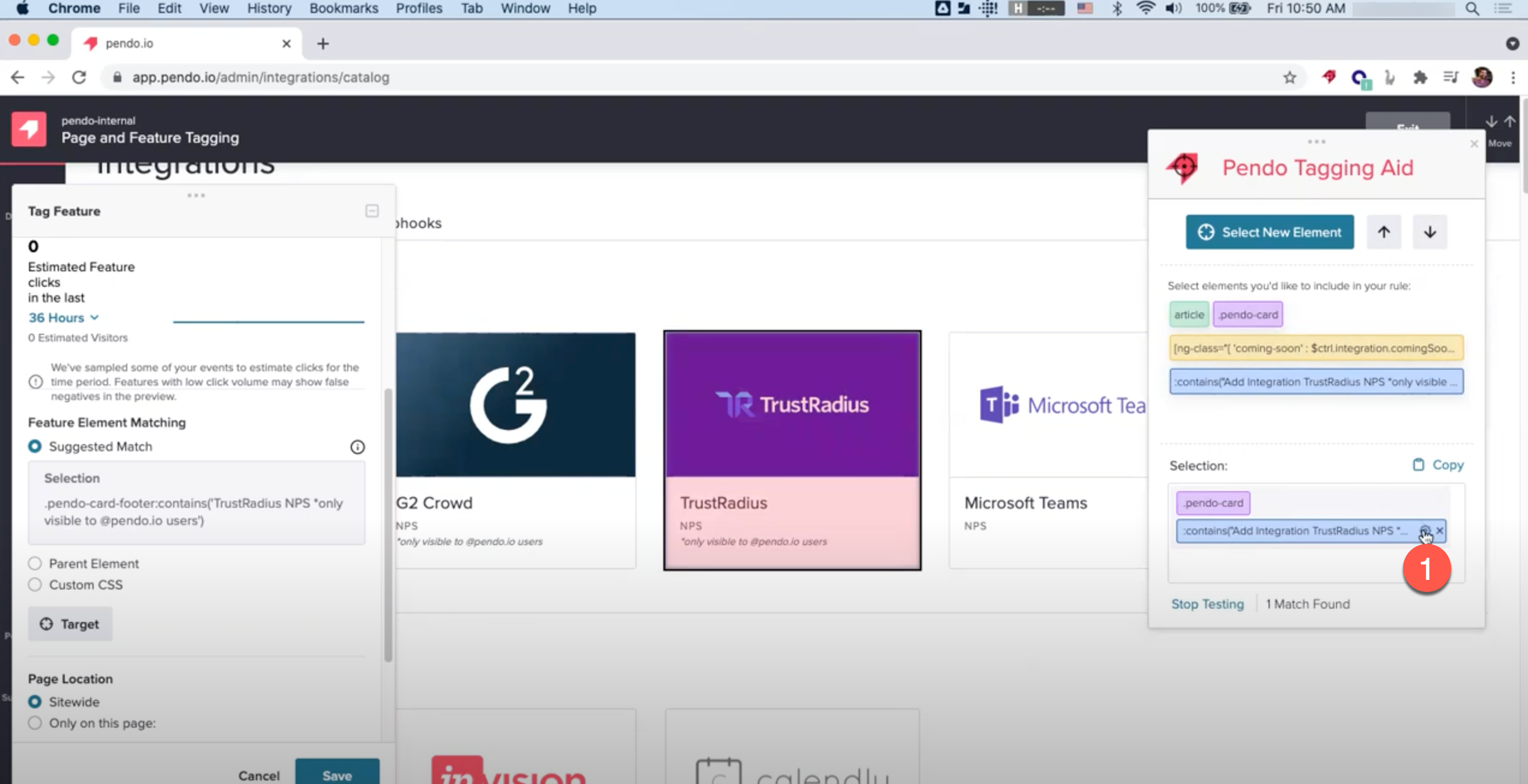This screenshot has width=1528, height=784.
Task: Click the Tag Feature panel scrollbar
Action: (388, 525)
